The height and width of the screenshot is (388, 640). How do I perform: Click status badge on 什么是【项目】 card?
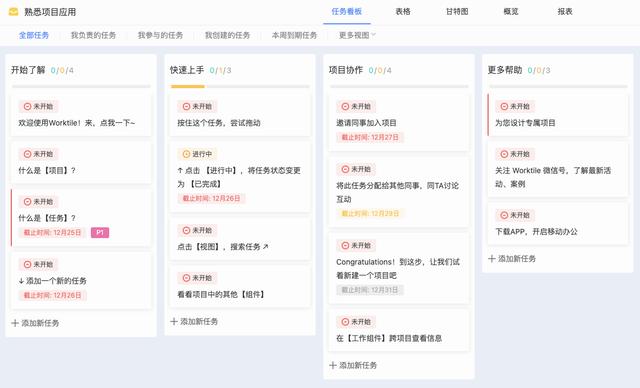click(x=38, y=154)
